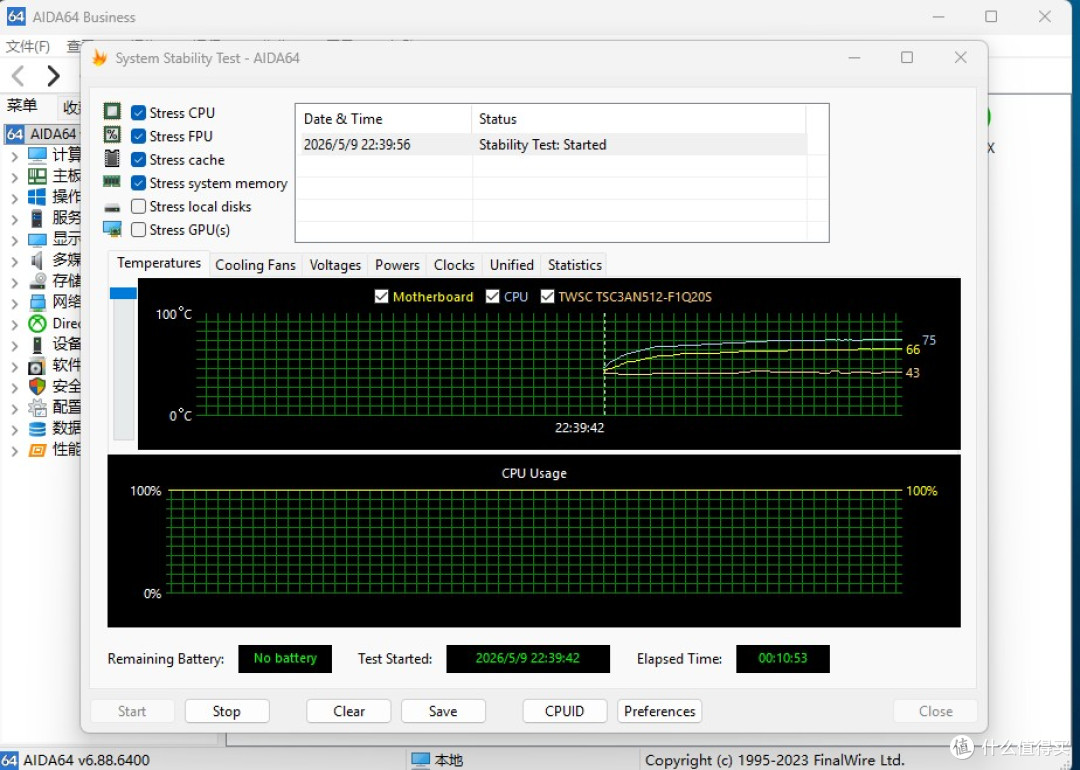Open the 文件(F) menu in AIDA64
1080x770 pixels.
coord(28,46)
